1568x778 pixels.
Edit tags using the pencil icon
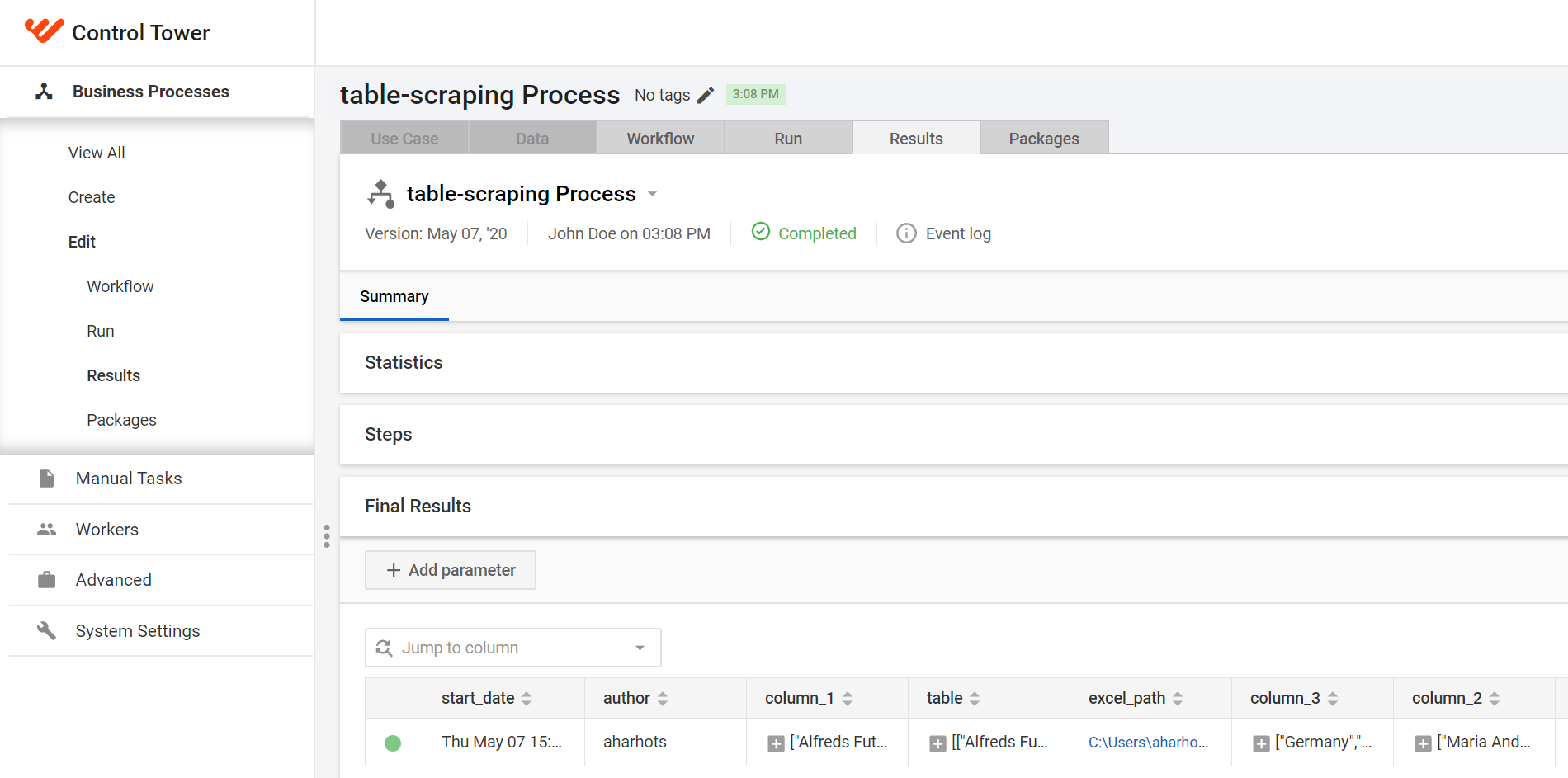coord(706,96)
